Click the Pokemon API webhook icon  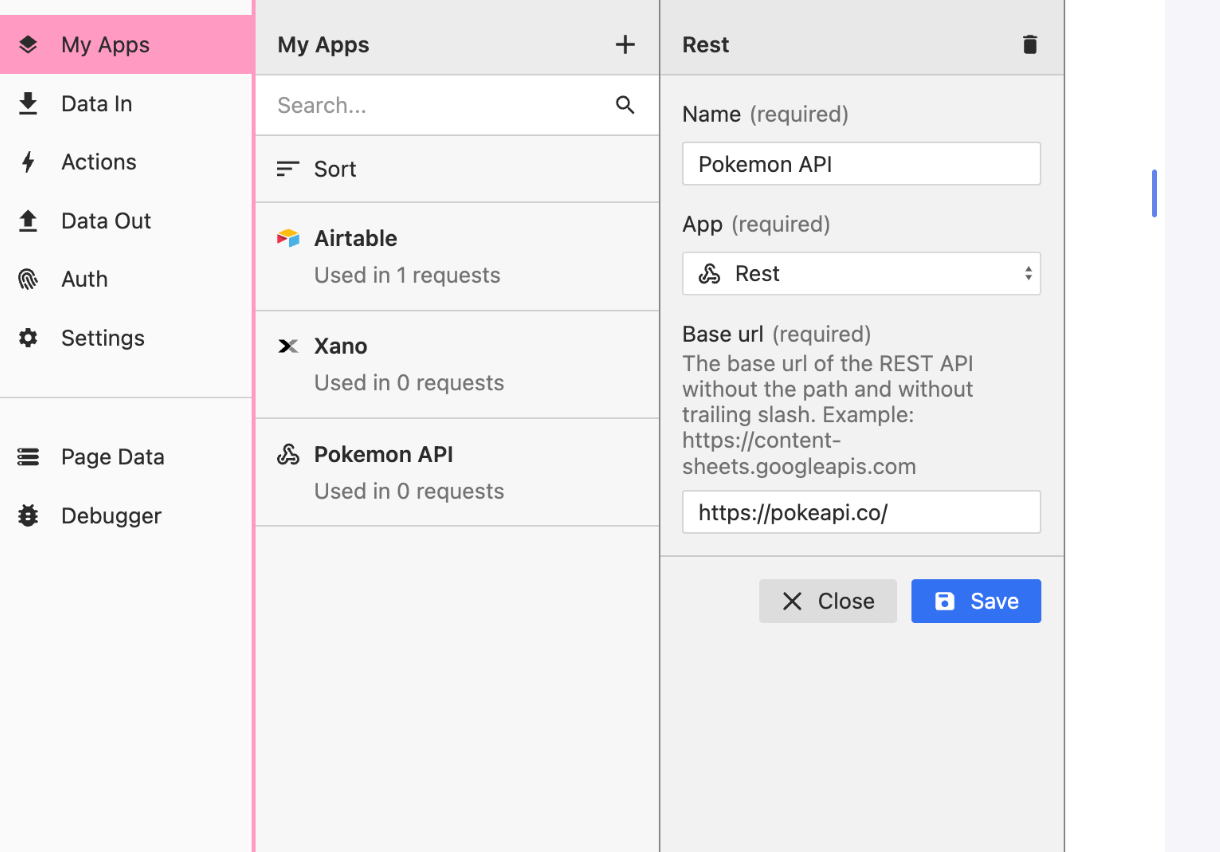[288, 455]
